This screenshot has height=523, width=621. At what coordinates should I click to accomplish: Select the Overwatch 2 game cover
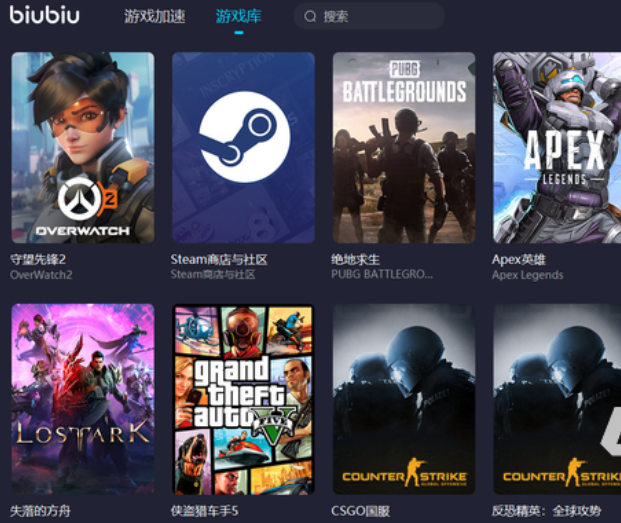point(83,148)
